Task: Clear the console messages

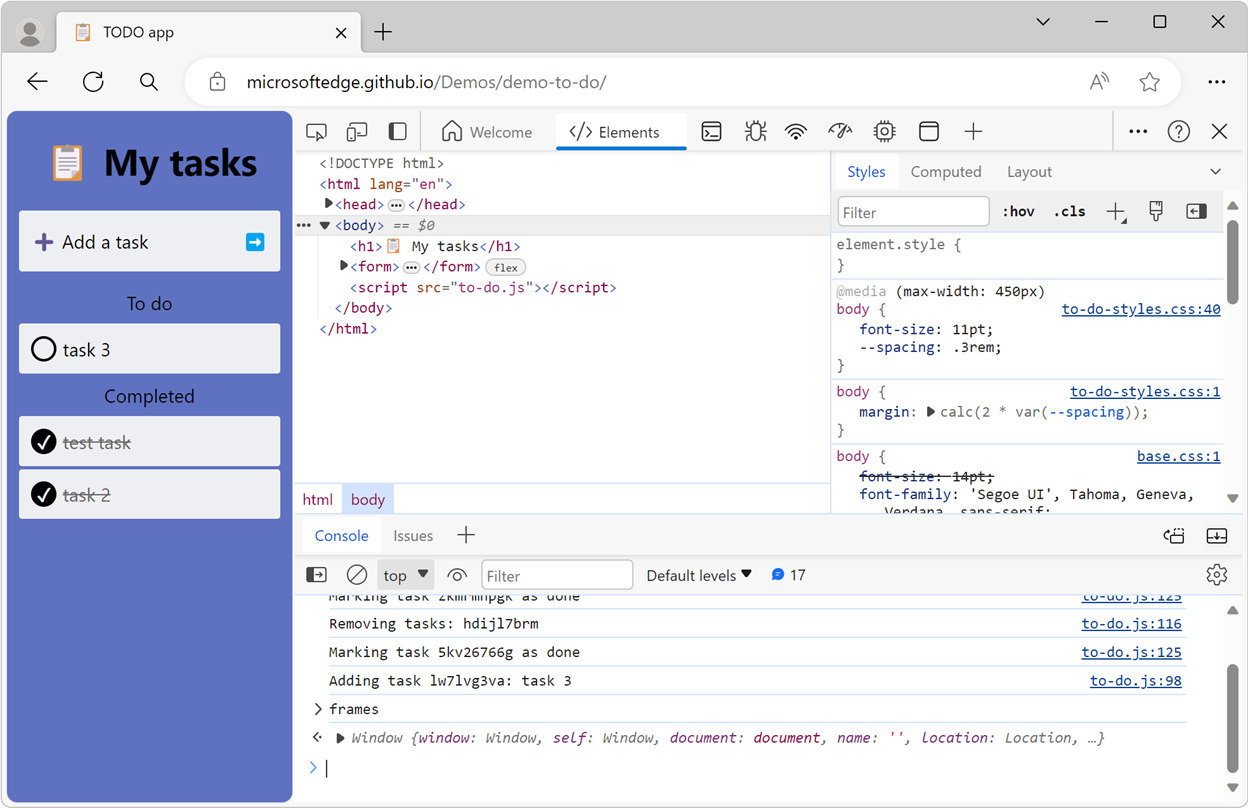Action: [356, 574]
